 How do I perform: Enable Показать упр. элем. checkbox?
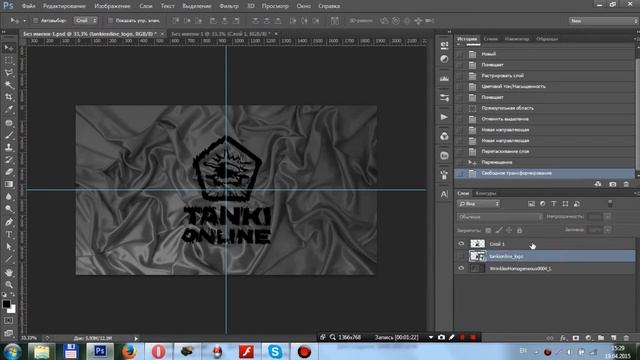click(110, 20)
